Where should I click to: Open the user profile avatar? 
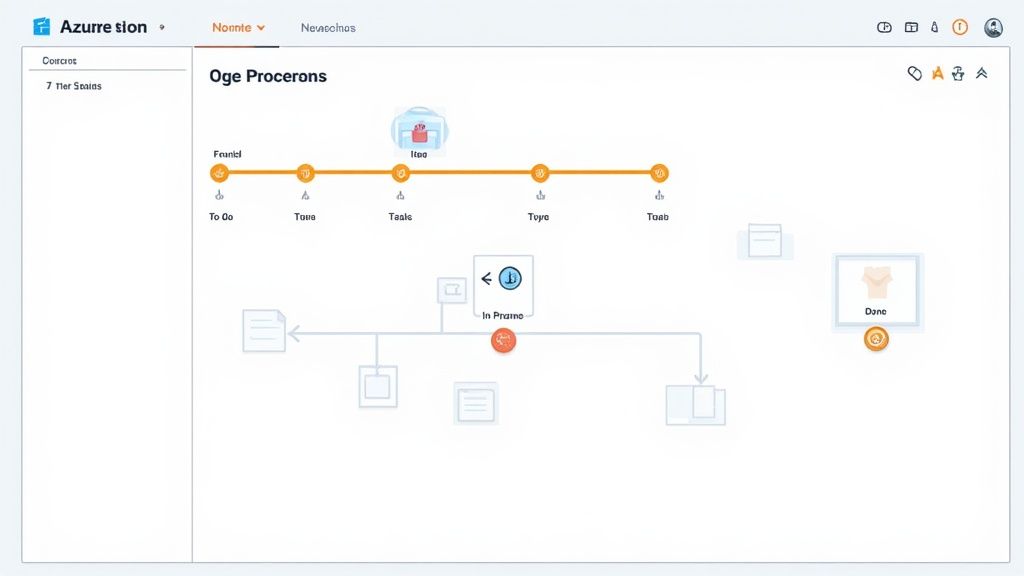[993, 28]
